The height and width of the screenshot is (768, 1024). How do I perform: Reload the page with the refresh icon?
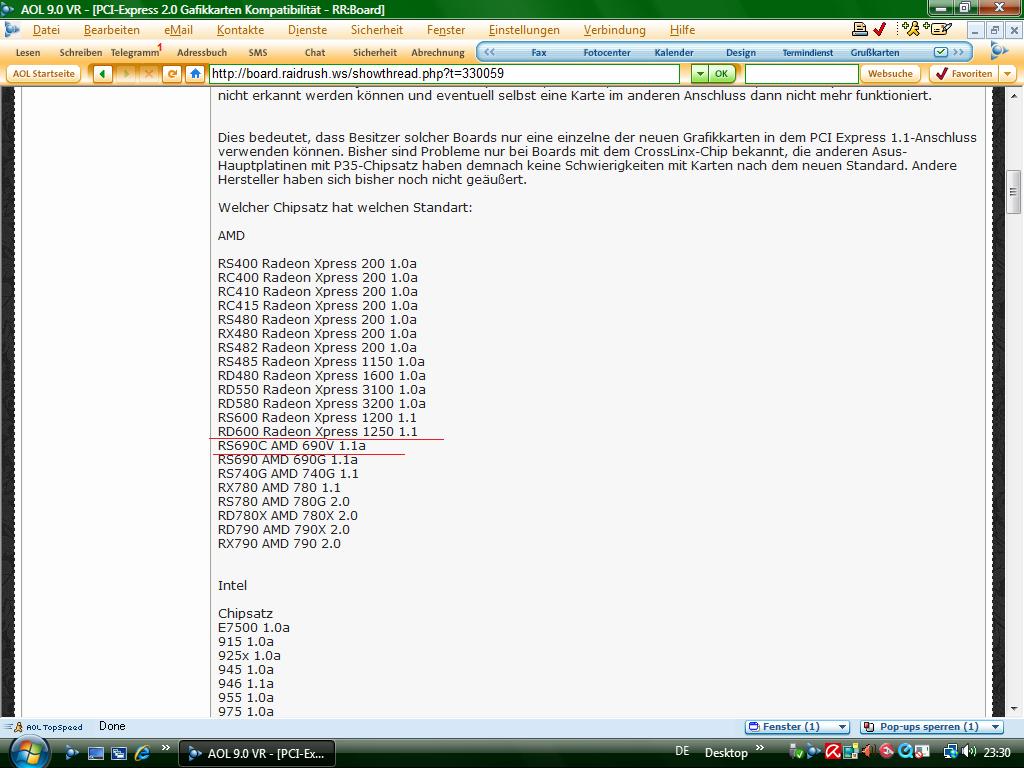(x=172, y=74)
